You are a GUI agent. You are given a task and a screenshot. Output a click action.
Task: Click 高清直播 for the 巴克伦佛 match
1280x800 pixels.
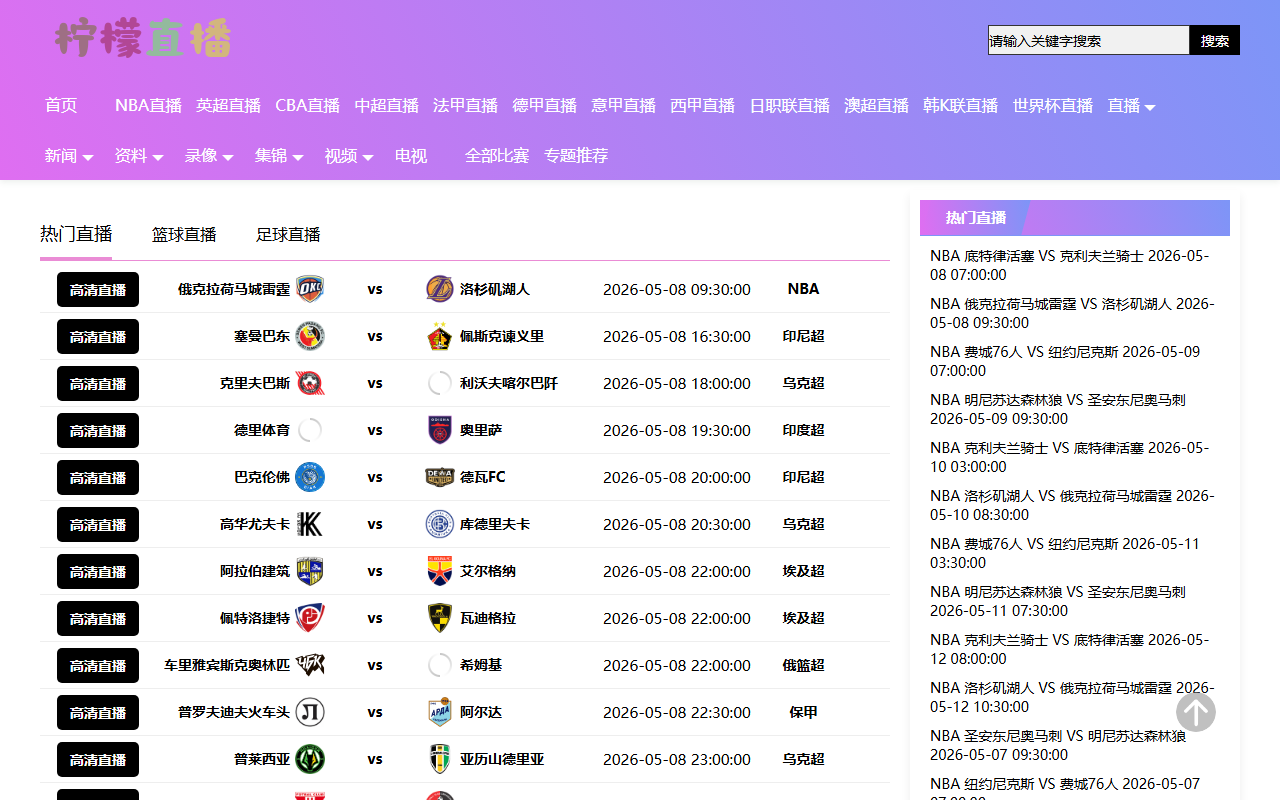coord(98,478)
